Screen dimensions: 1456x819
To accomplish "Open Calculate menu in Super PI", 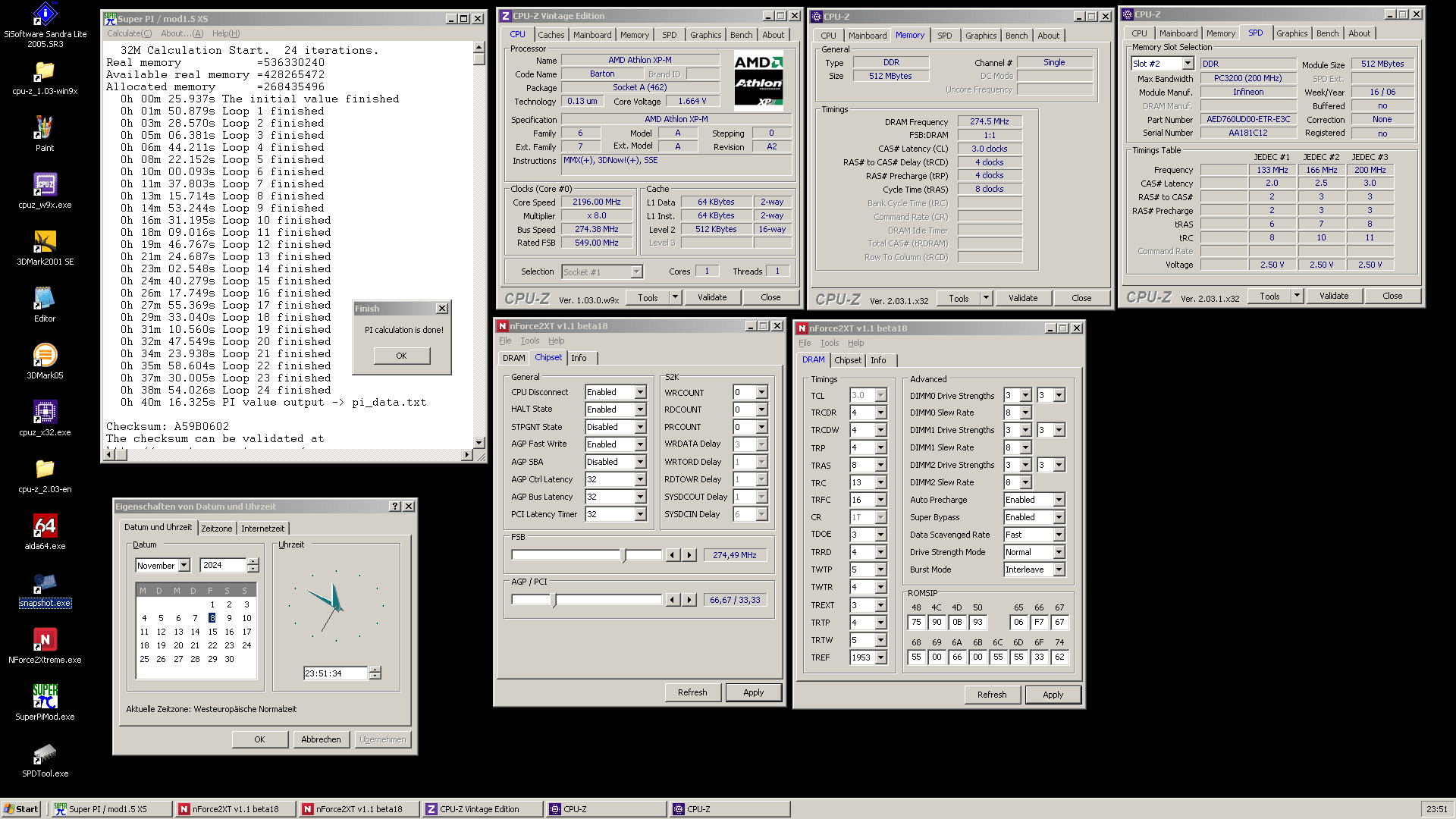I will tap(129, 33).
